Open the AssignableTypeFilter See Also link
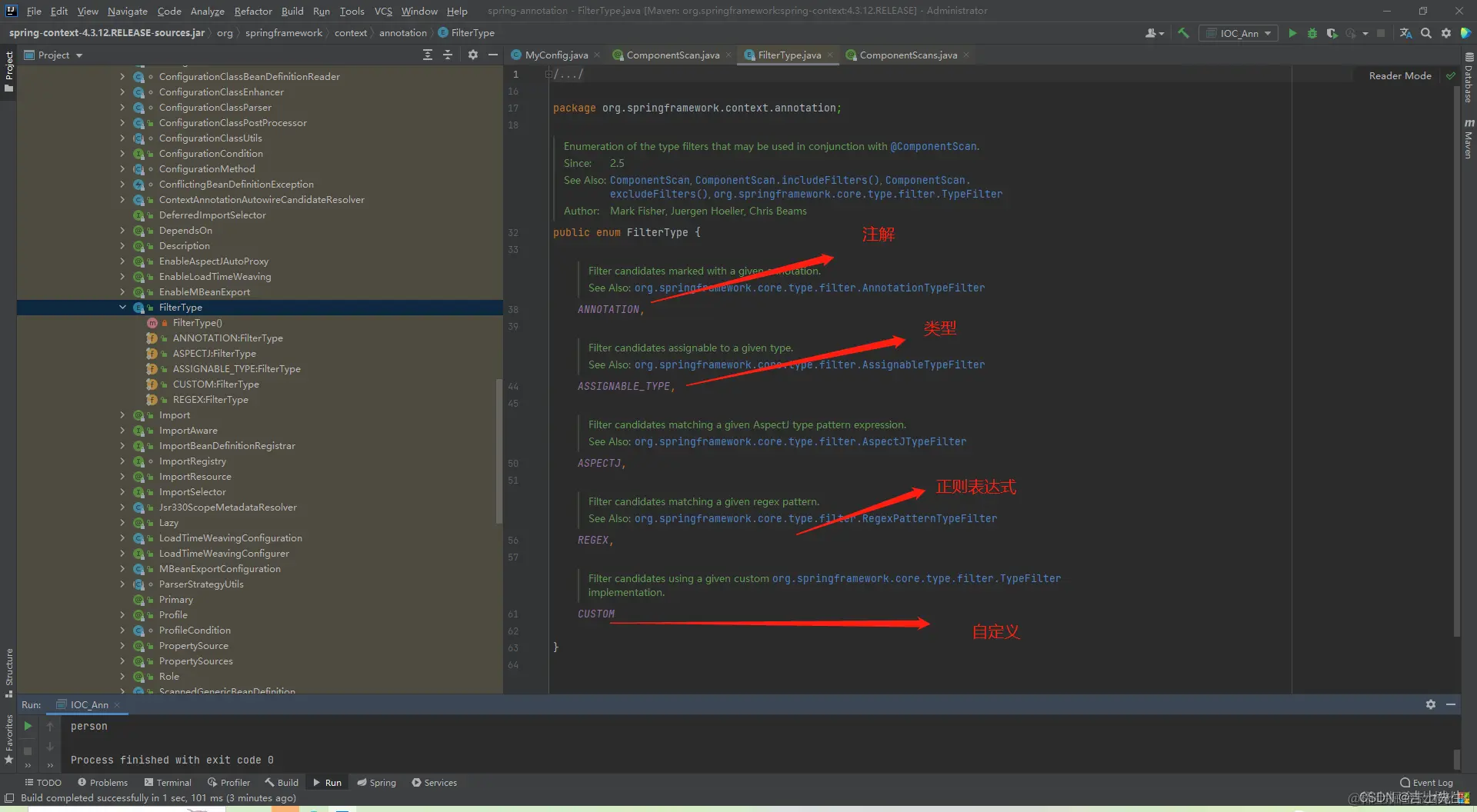Image resolution: width=1477 pixels, height=812 pixels. [x=809, y=364]
